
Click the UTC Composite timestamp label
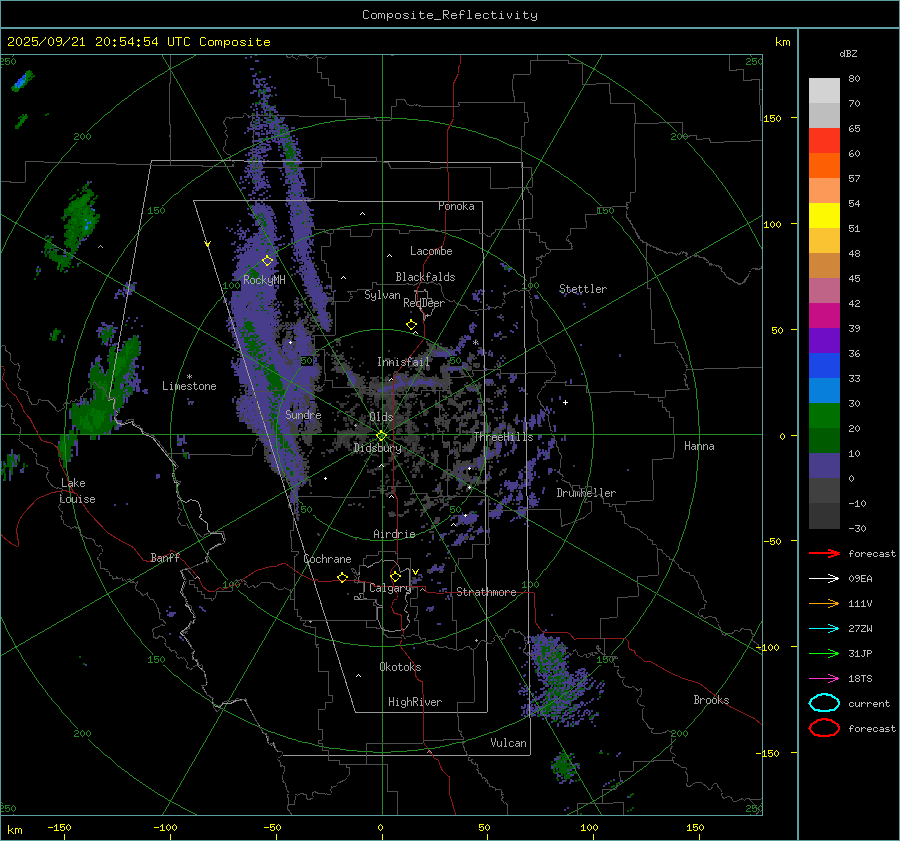coord(138,42)
